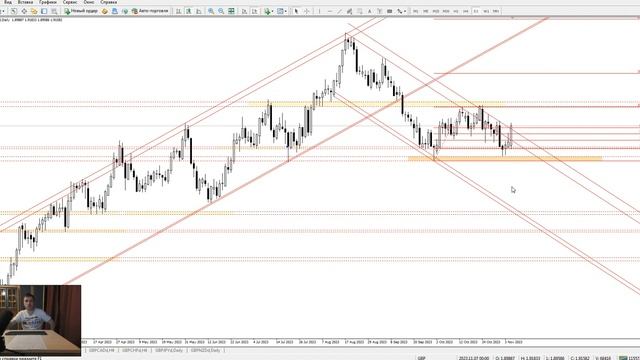Open the chart periods icon

[280, 11]
